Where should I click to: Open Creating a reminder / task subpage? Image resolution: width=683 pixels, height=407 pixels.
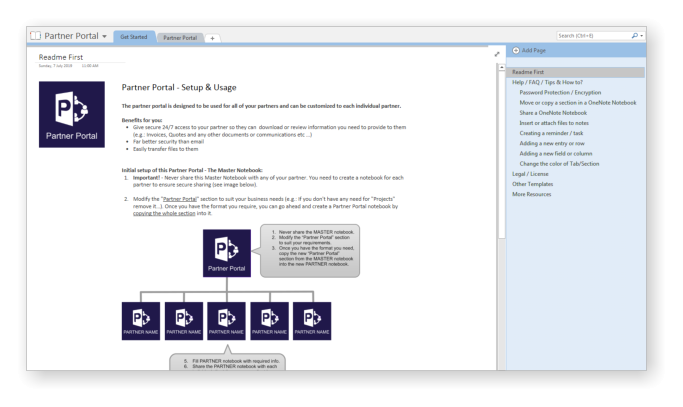551,133
